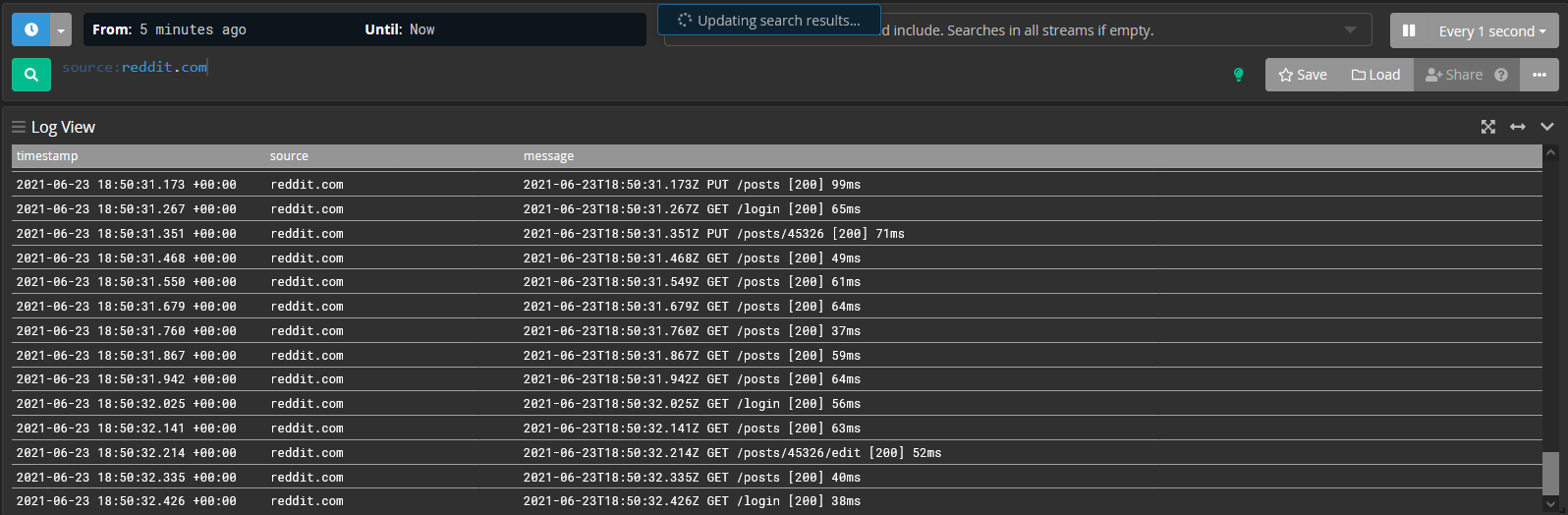Image resolution: width=1568 pixels, height=515 pixels.
Task: Select timestamp 2021-06-23 18:50:31.942 +00:00
Action: (127, 379)
